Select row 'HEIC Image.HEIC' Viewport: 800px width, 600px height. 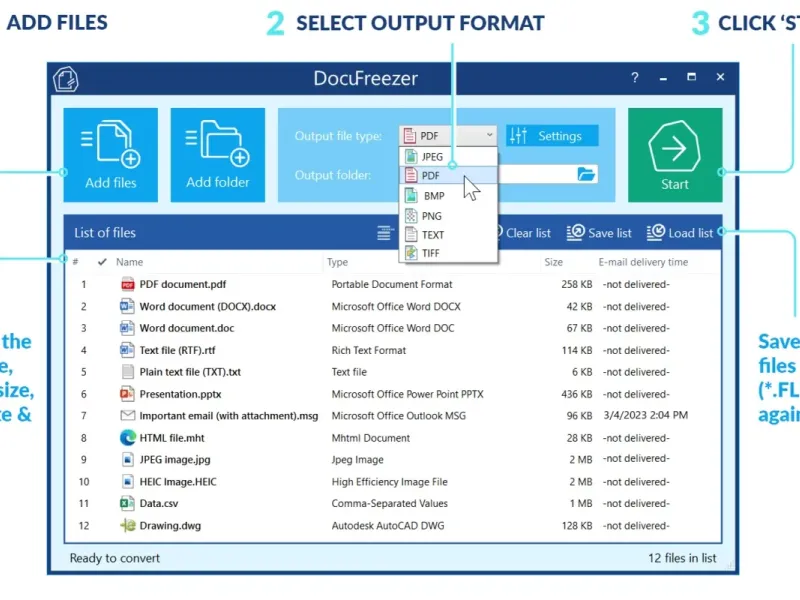tap(393, 482)
